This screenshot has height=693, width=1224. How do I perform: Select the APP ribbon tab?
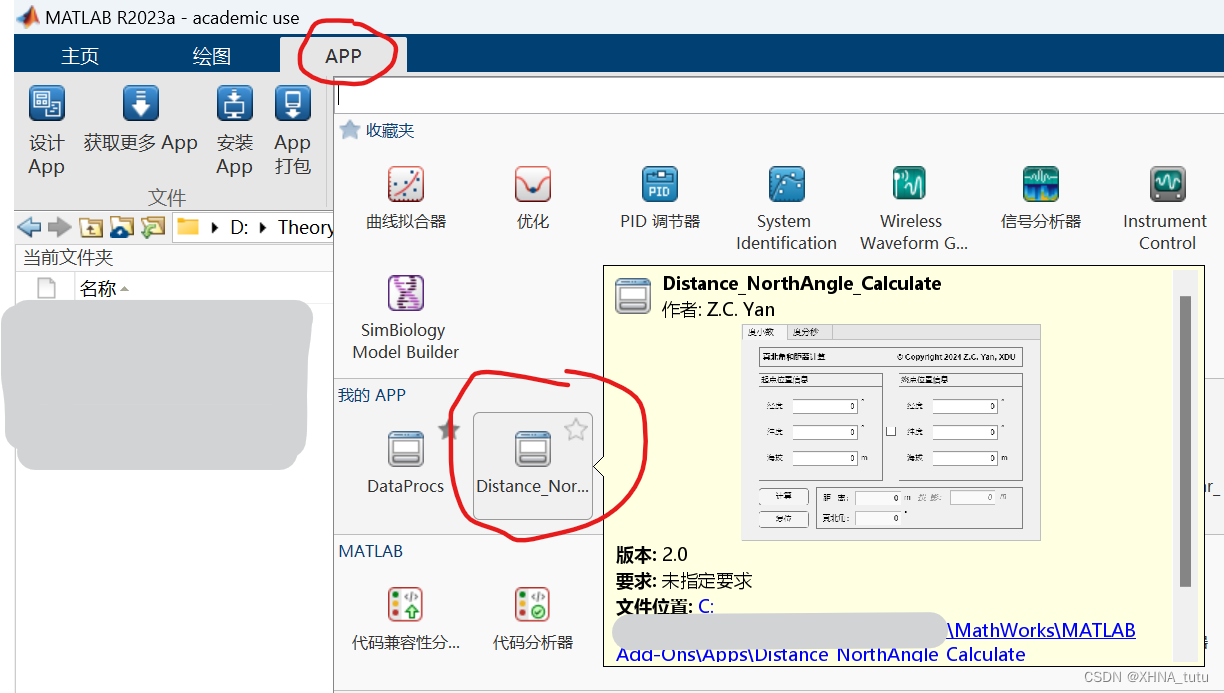click(343, 56)
